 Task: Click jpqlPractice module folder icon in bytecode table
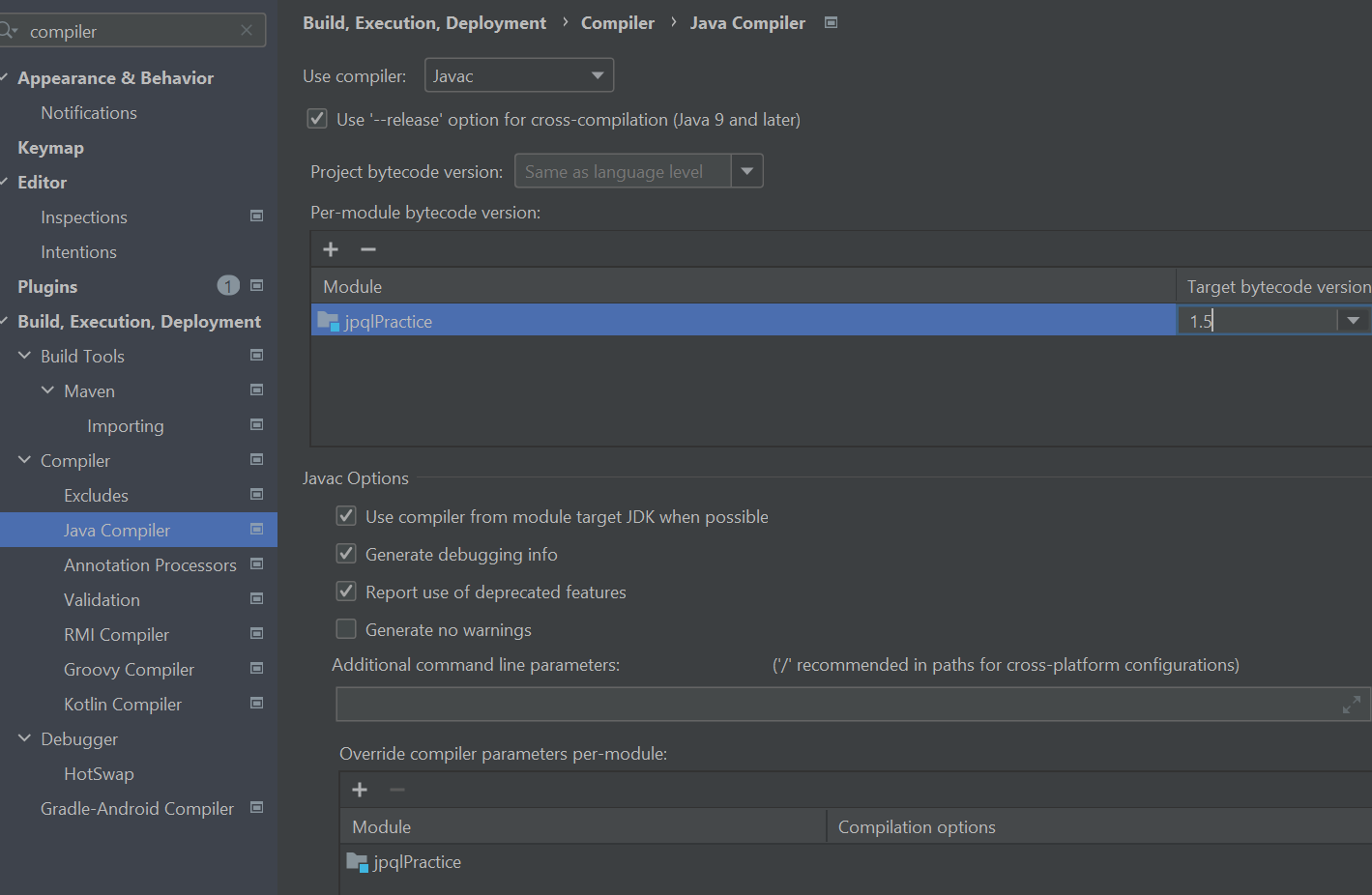[x=329, y=321]
